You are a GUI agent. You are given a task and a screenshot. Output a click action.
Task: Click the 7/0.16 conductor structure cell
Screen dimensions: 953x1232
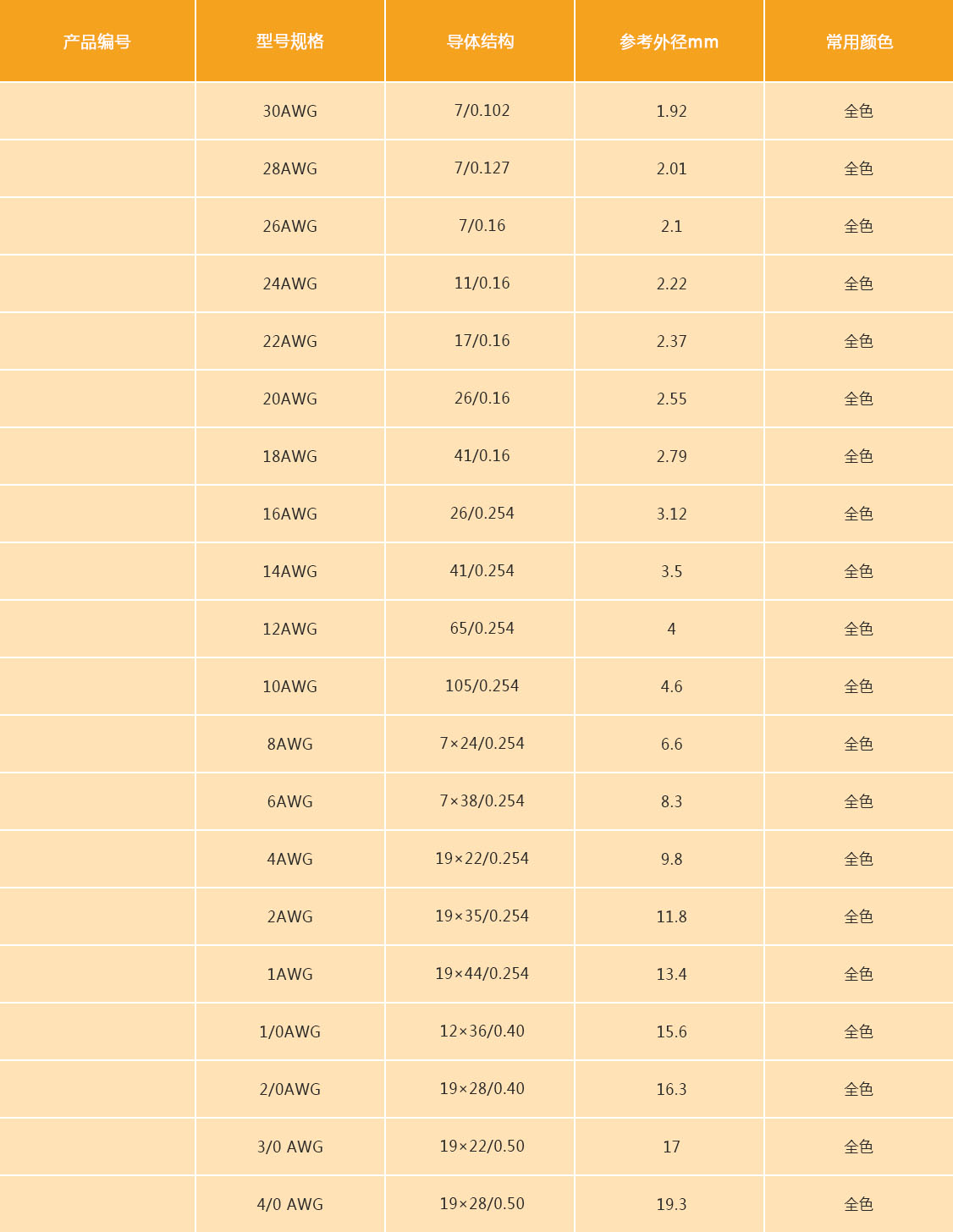[482, 226]
